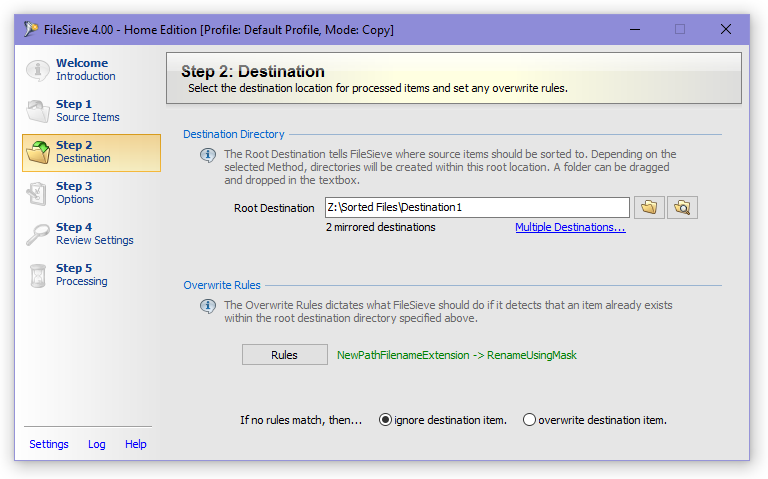Click the Step 1 source folders icon
Viewport: 768px width, 479px height.
pos(38,111)
